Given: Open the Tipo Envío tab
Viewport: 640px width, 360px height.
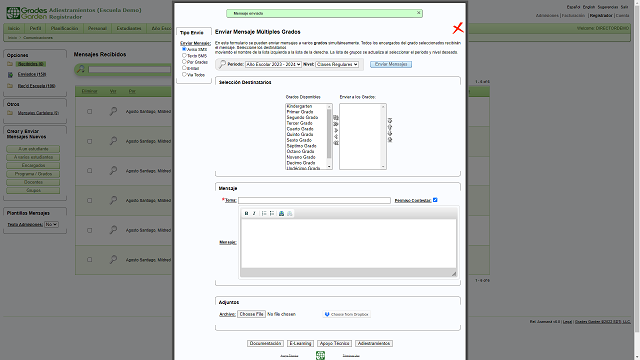Looking at the screenshot, I should pyautogui.click(x=192, y=32).
